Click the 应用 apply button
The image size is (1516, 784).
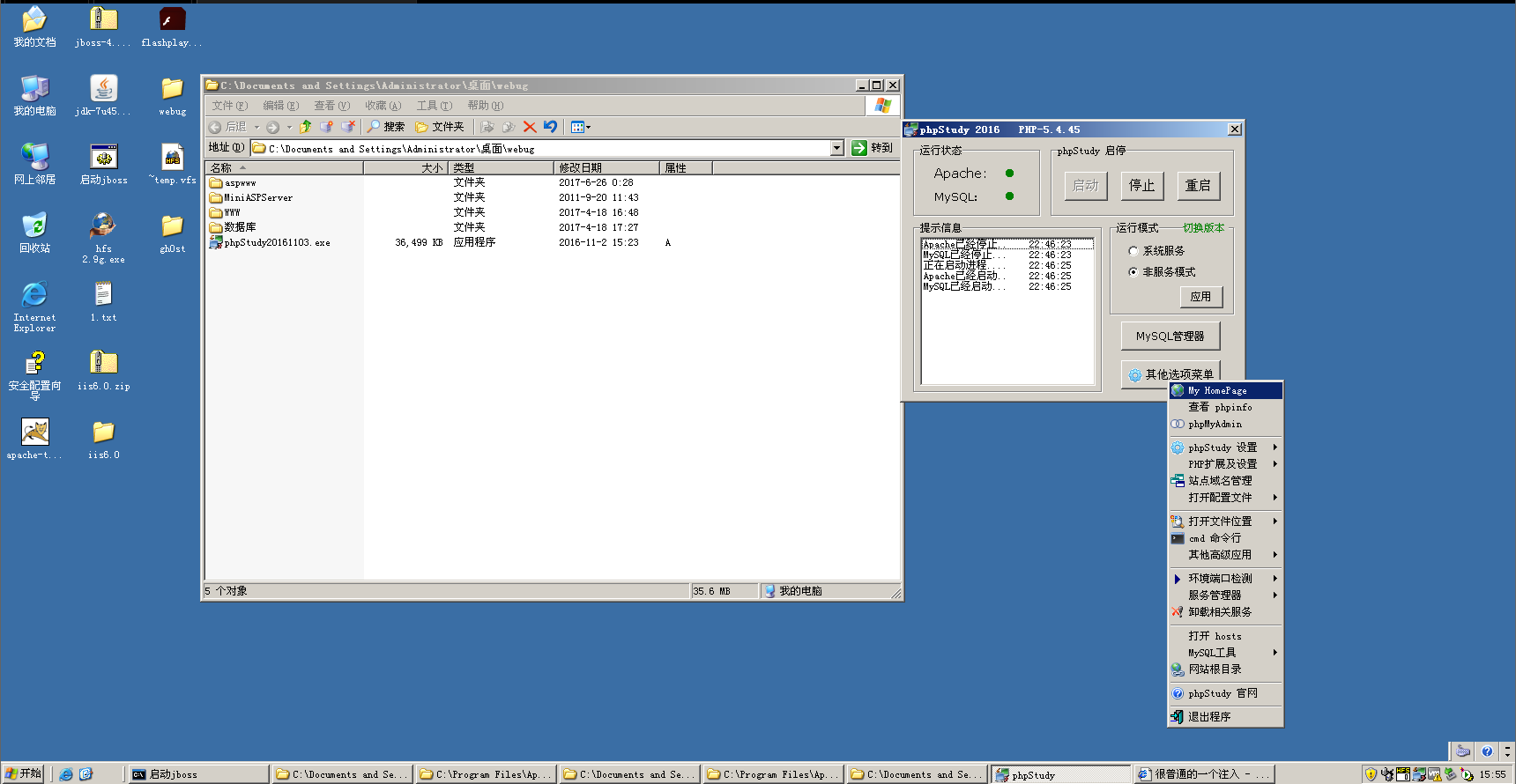pos(1201,297)
